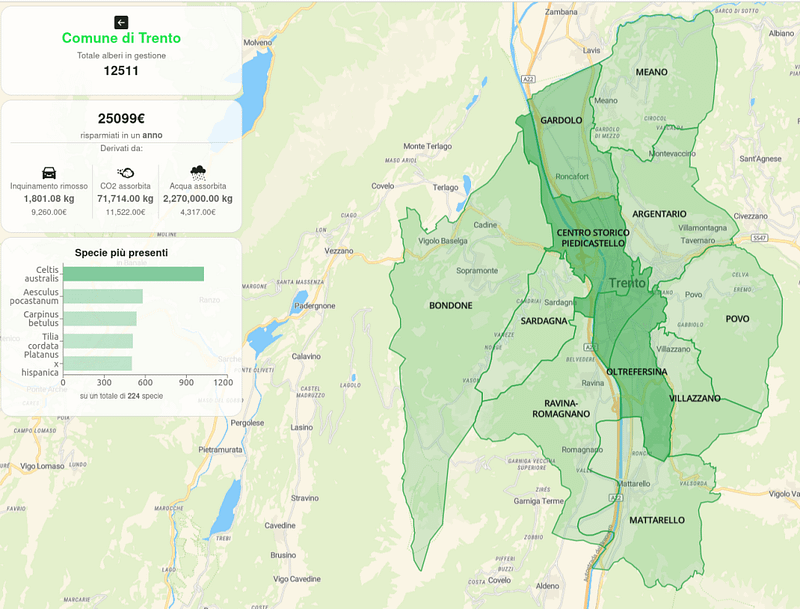Click the Zambana town label
Image resolution: width=800 pixels, height=609 pixels.
click(561, 12)
